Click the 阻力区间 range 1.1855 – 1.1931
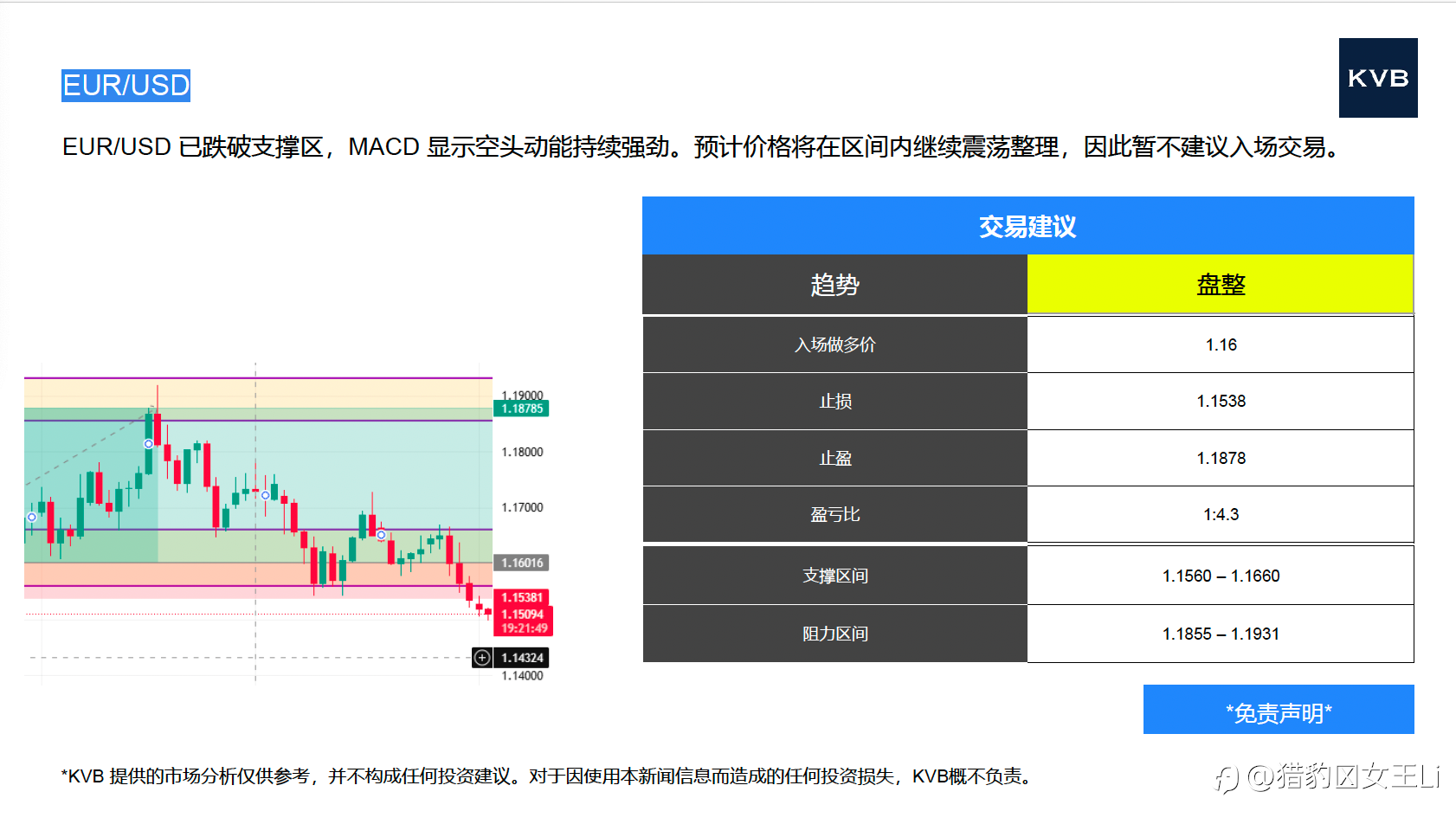 1221,634
